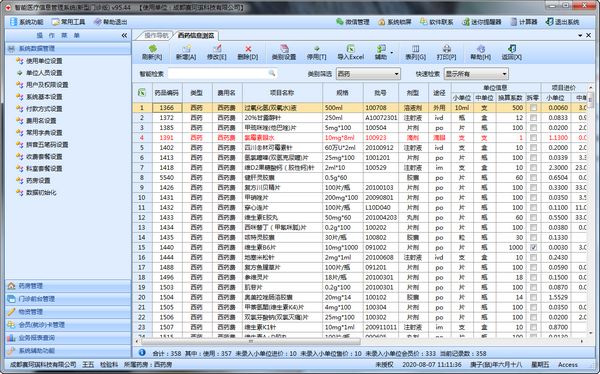Click the 返回[X] return icon
Screen dimensions: 600x374
point(512,49)
